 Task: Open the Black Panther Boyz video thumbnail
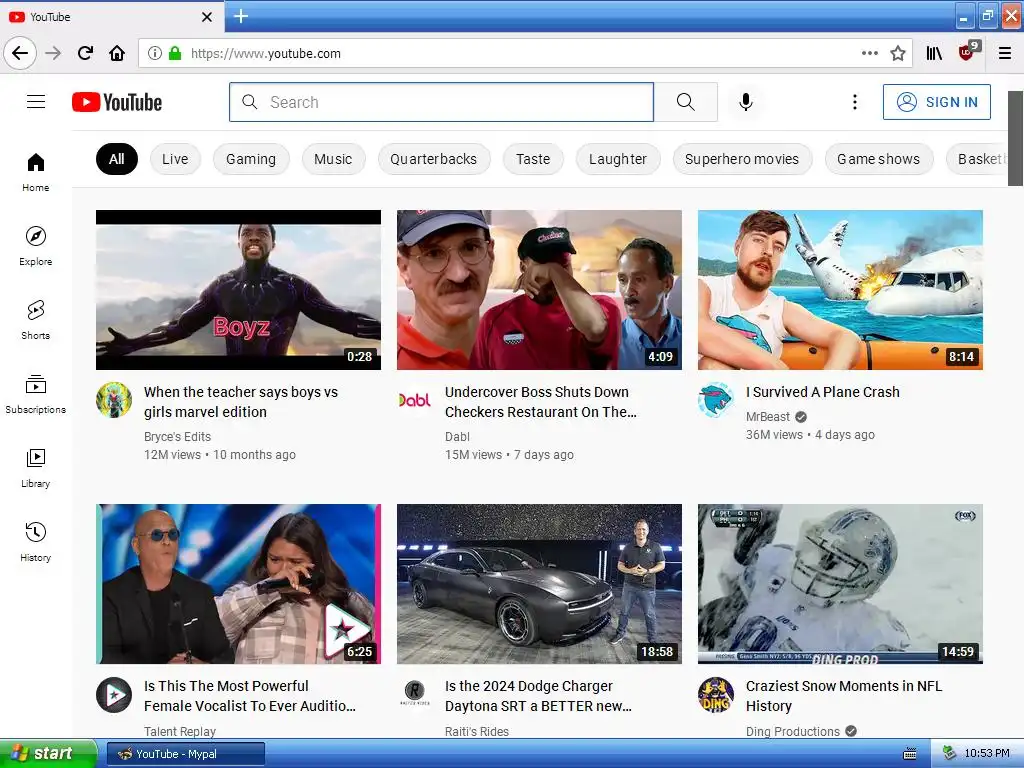[238, 290]
